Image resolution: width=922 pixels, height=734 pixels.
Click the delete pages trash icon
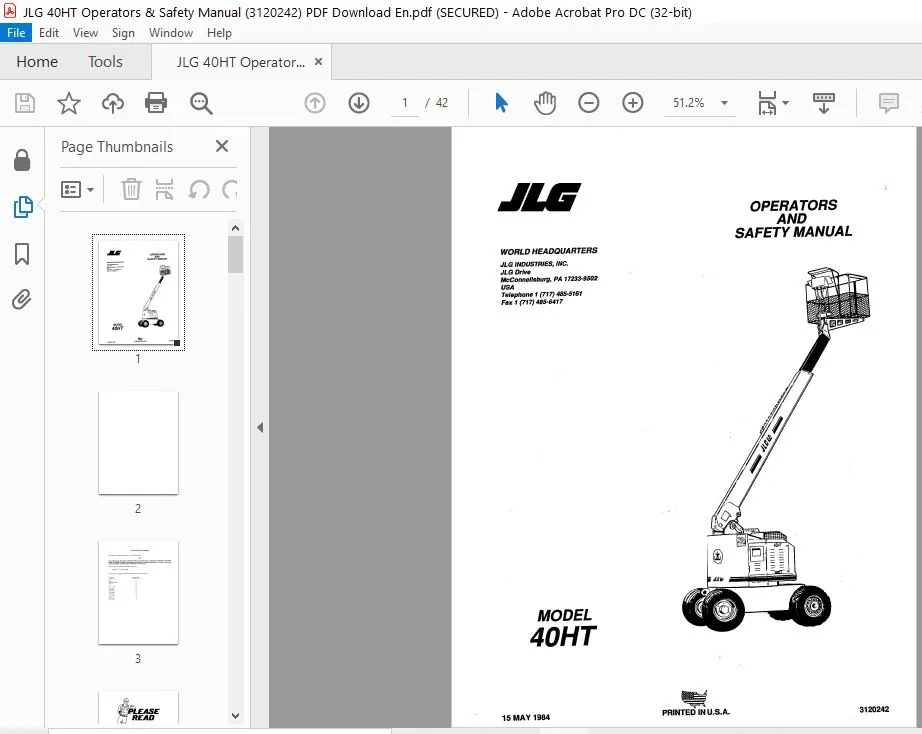[x=131, y=189]
